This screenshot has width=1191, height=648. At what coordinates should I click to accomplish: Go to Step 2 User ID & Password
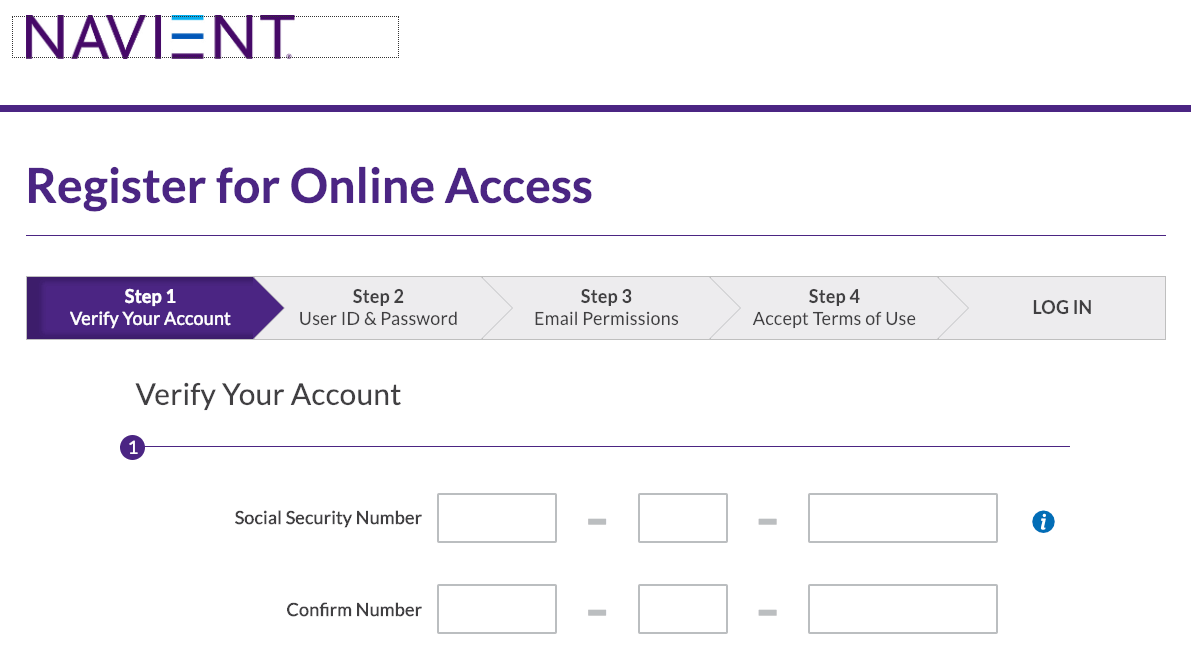(x=378, y=308)
